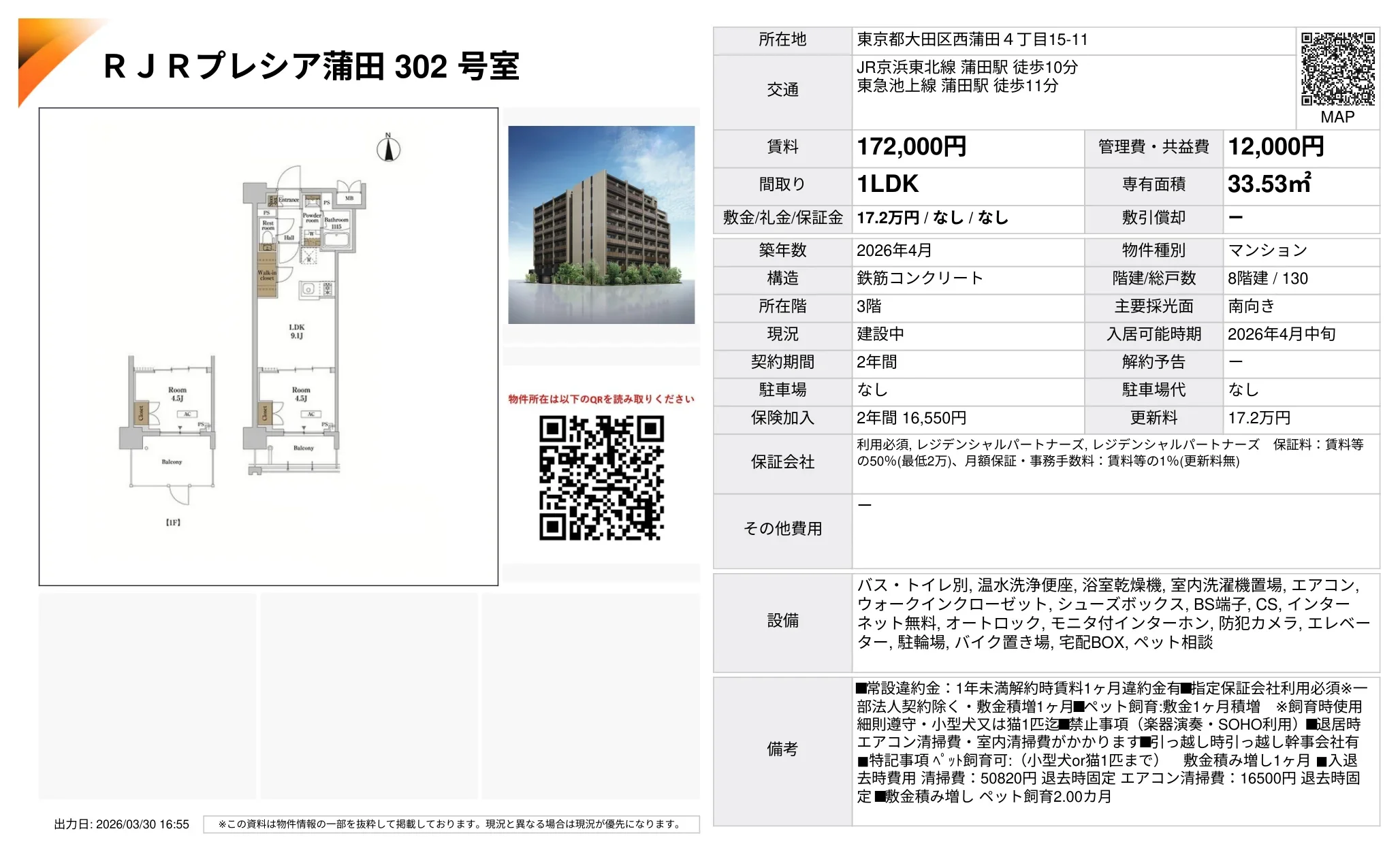Click the orange corner logo triangle
Screen dimensions: 1400x844
(45, 50)
